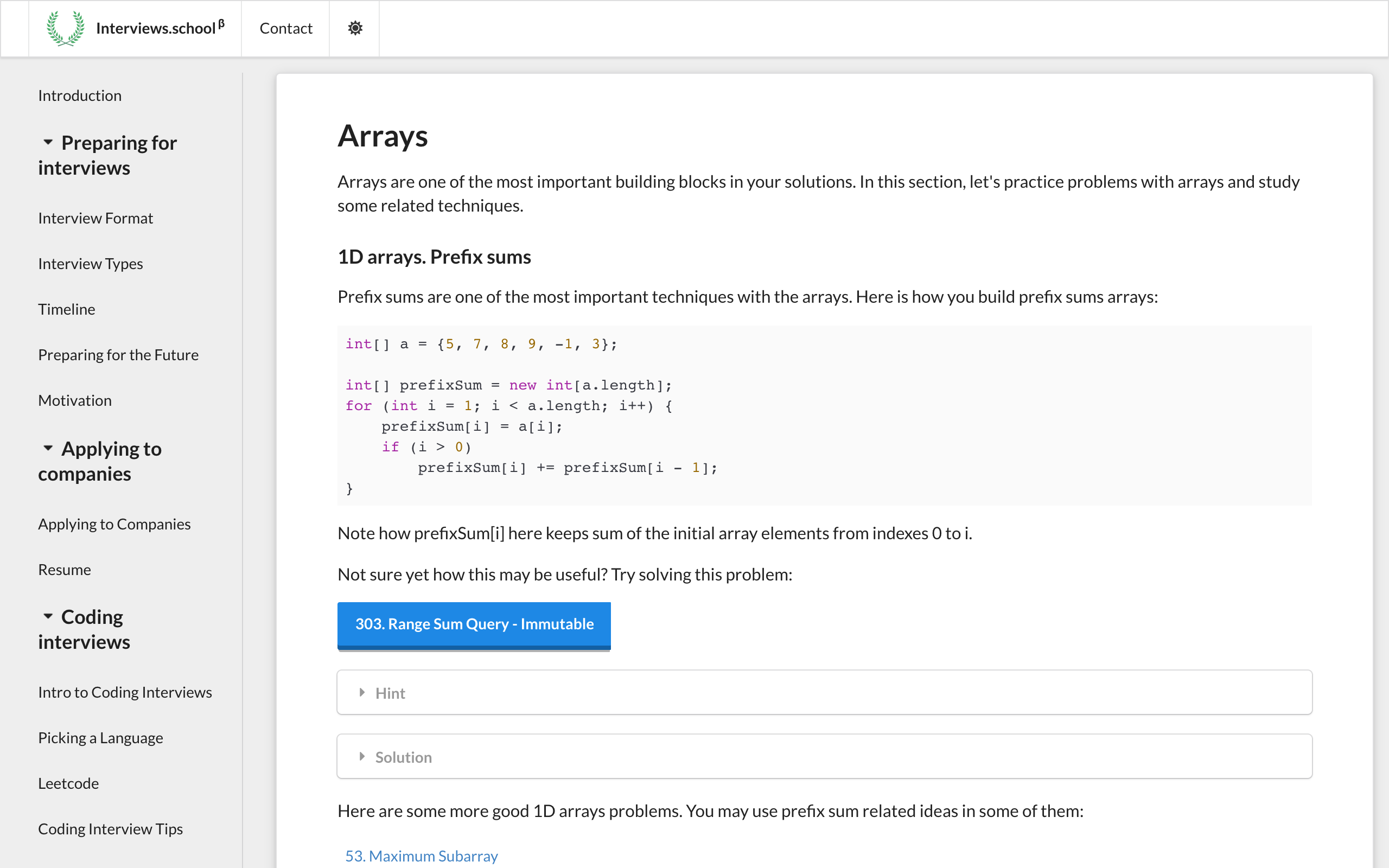
Task: Select Coding Interview Tips in sidebar
Action: click(110, 828)
